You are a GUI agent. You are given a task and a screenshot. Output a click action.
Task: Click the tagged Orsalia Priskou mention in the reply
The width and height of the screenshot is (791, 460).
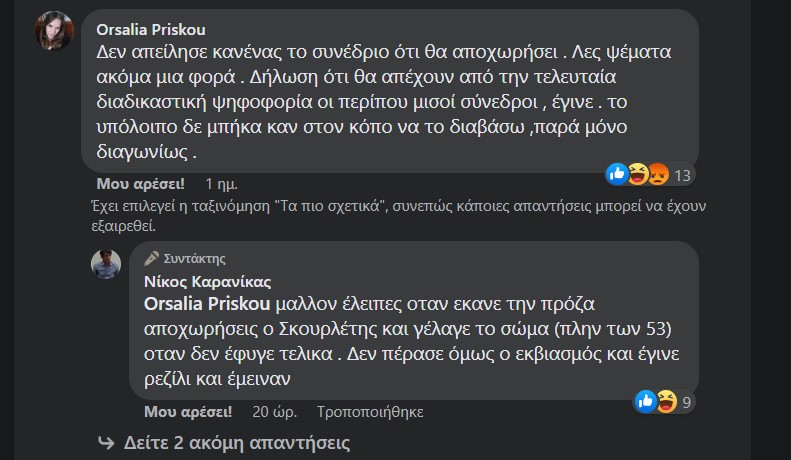(x=207, y=304)
